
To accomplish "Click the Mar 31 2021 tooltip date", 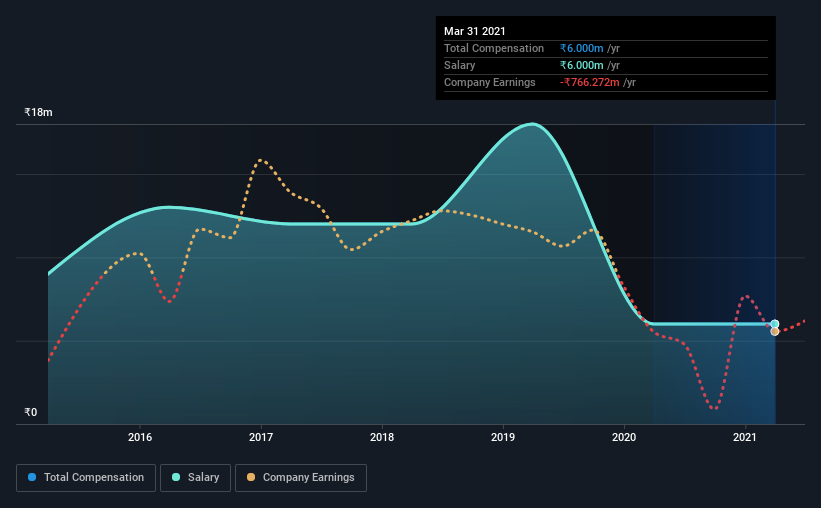I will (474, 31).
